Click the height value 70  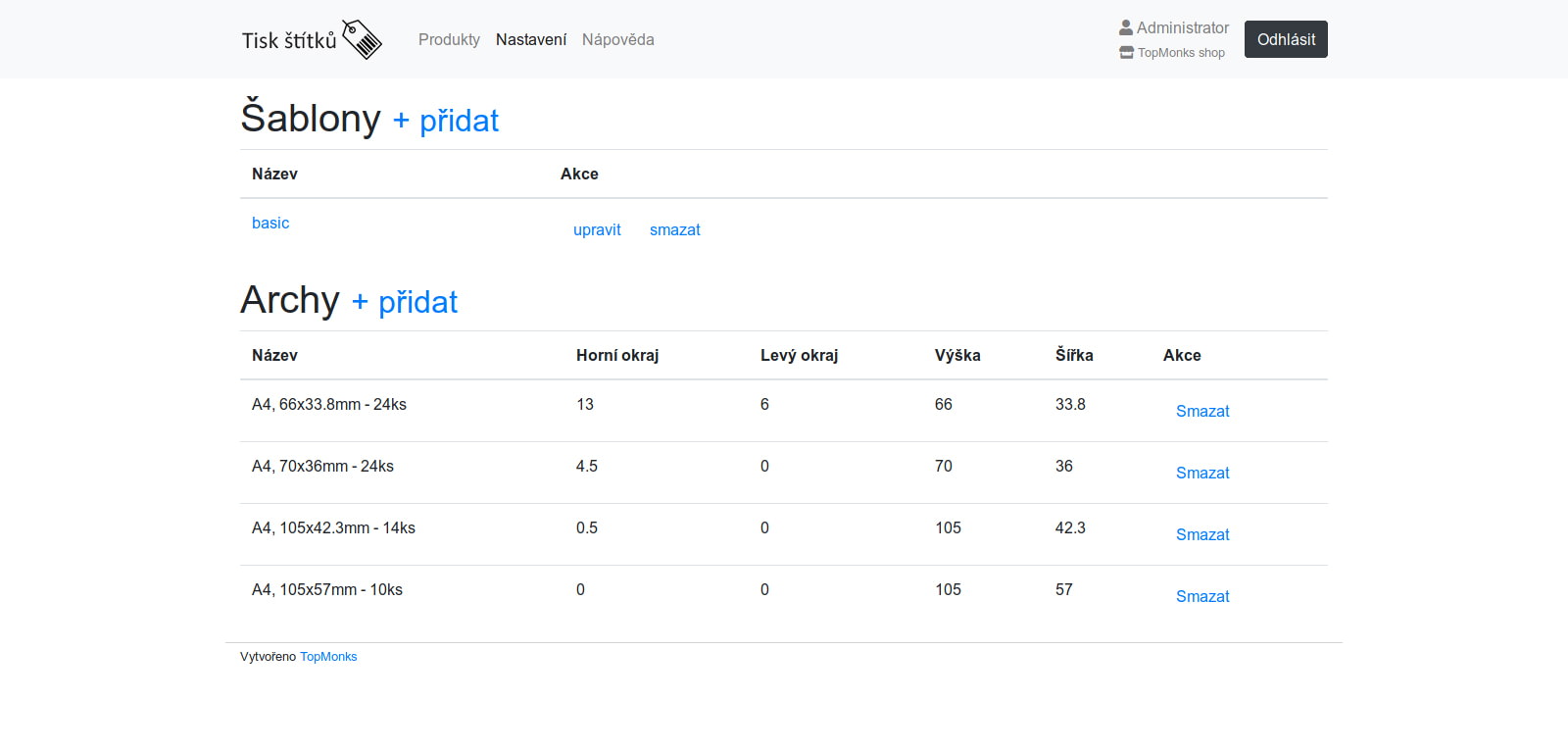[944, 466]
